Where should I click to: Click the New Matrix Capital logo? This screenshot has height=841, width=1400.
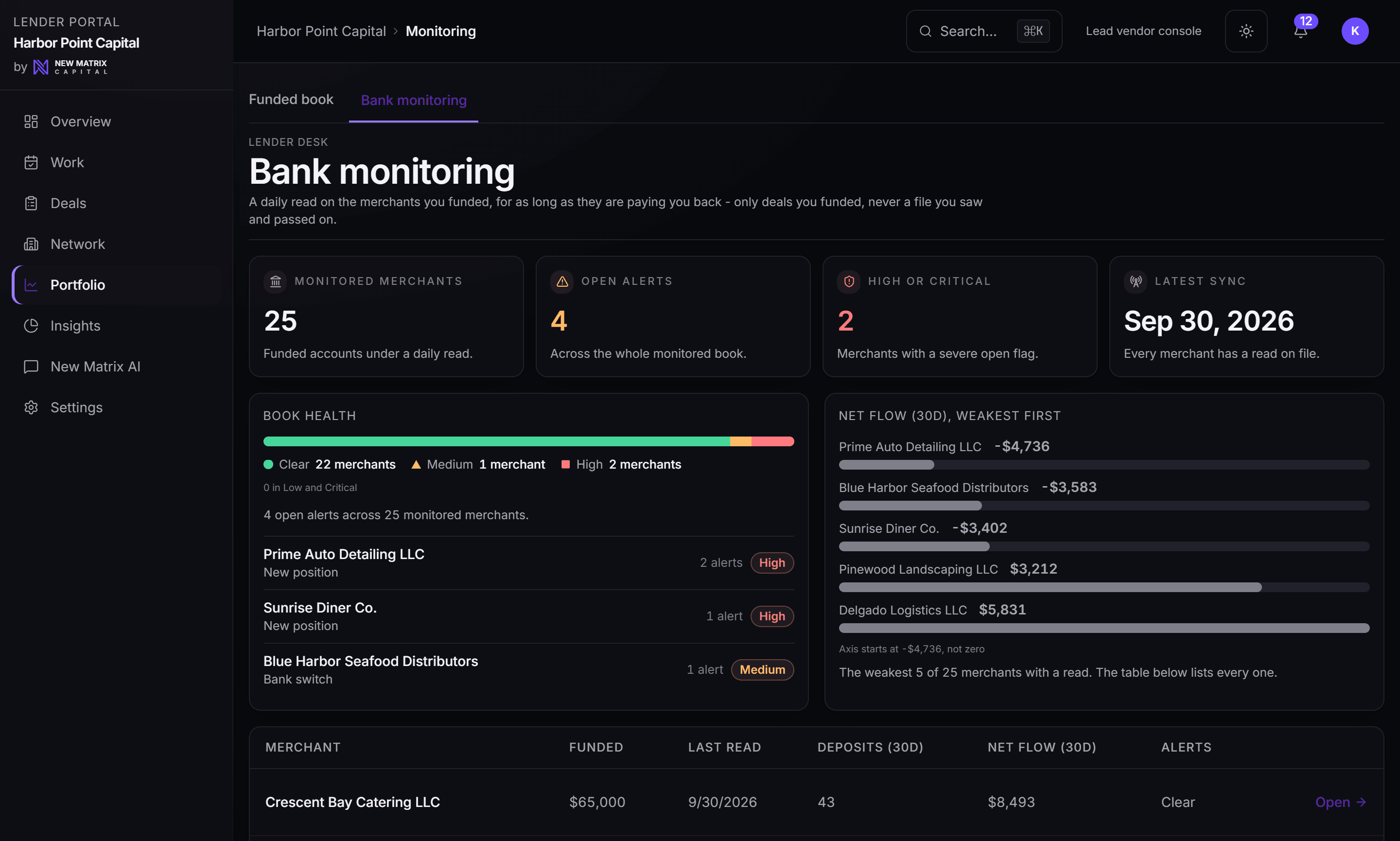(70, 67)
